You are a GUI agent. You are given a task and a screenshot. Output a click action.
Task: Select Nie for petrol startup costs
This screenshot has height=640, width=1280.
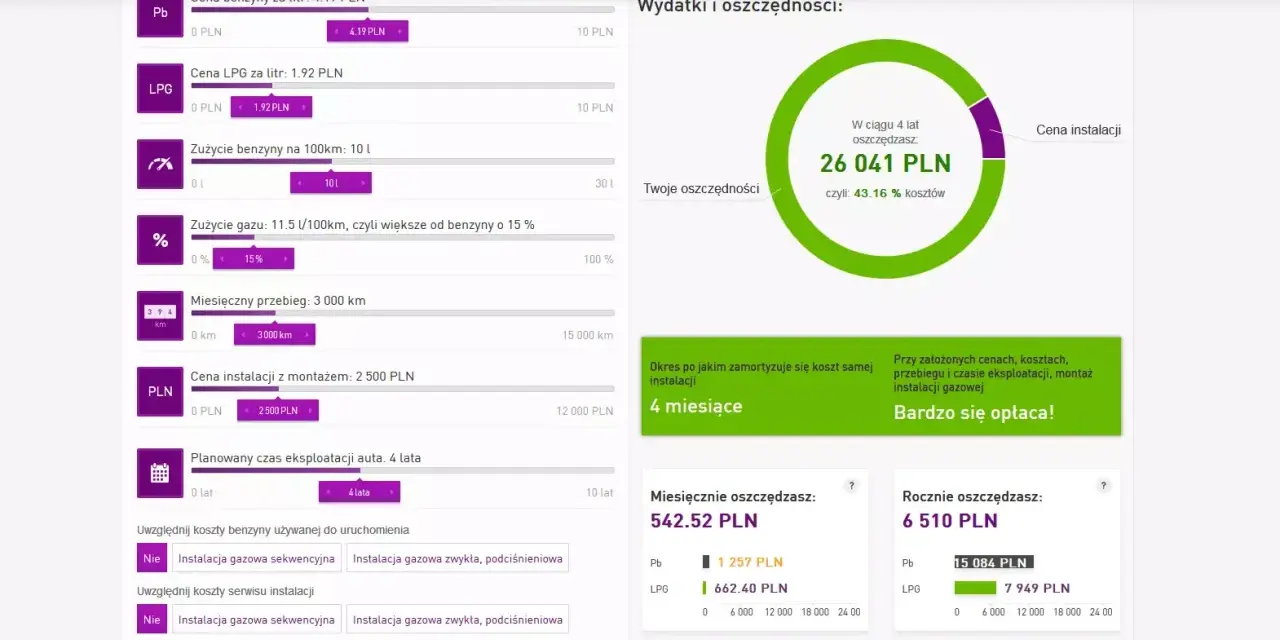[x=152, y=558]
